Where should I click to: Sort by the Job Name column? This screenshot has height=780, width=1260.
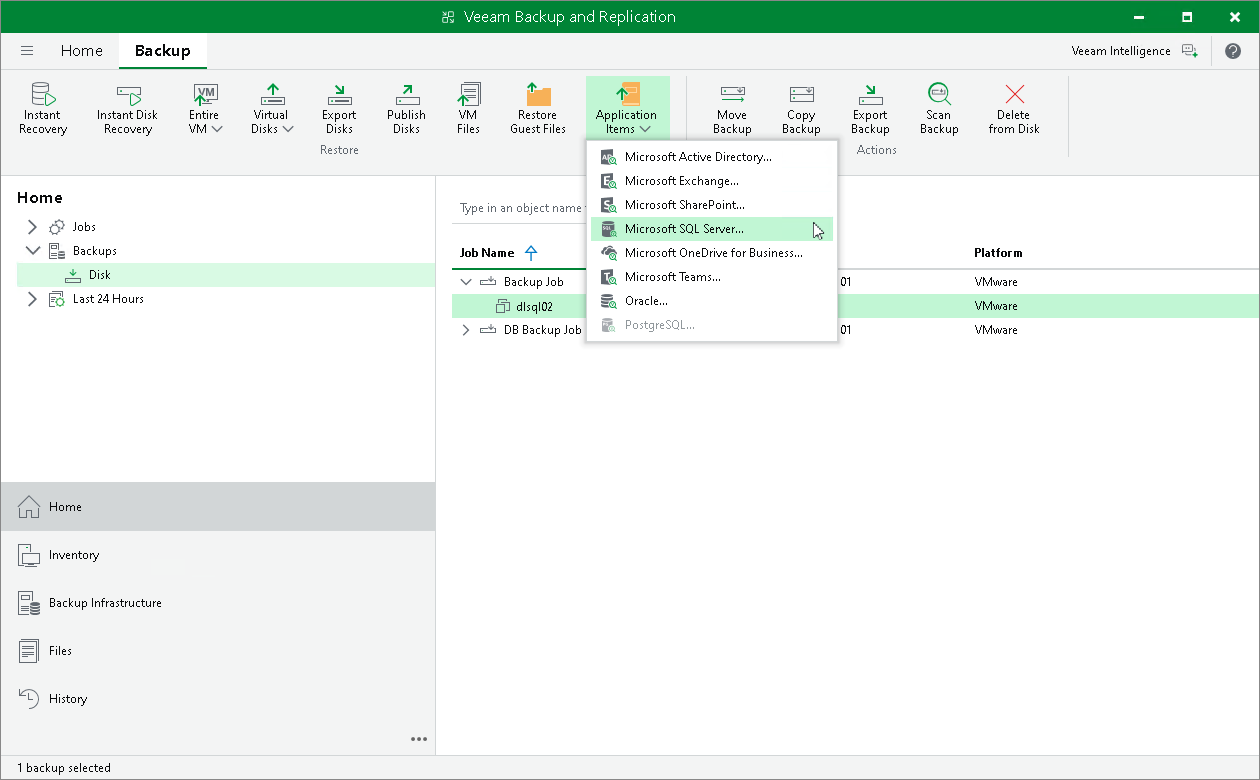click(x=487, y=253)
